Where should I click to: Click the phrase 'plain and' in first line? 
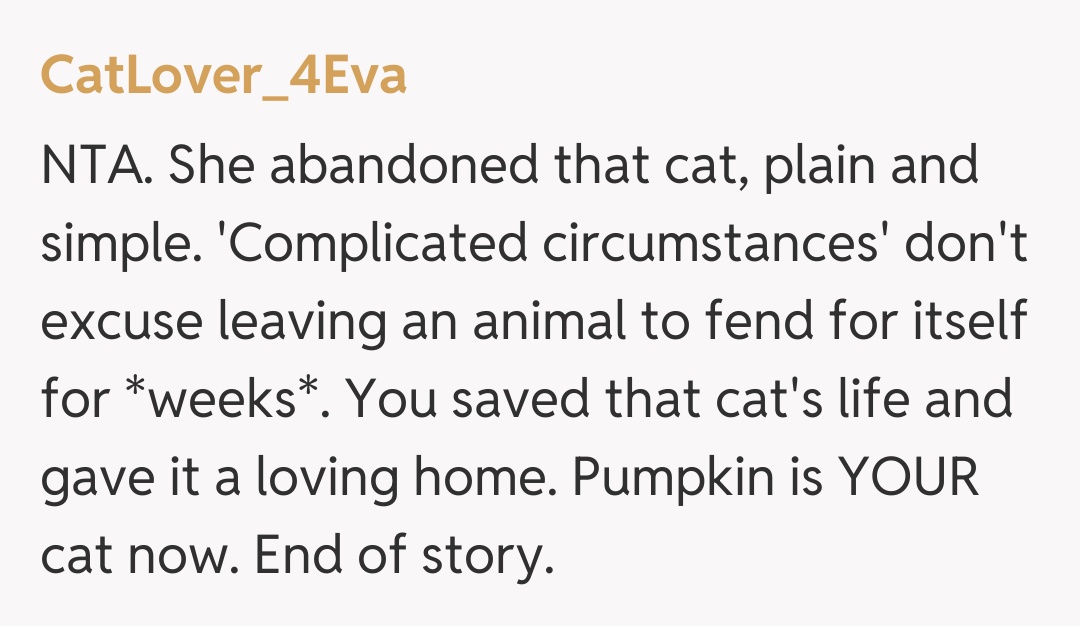[x=871, y=166]
